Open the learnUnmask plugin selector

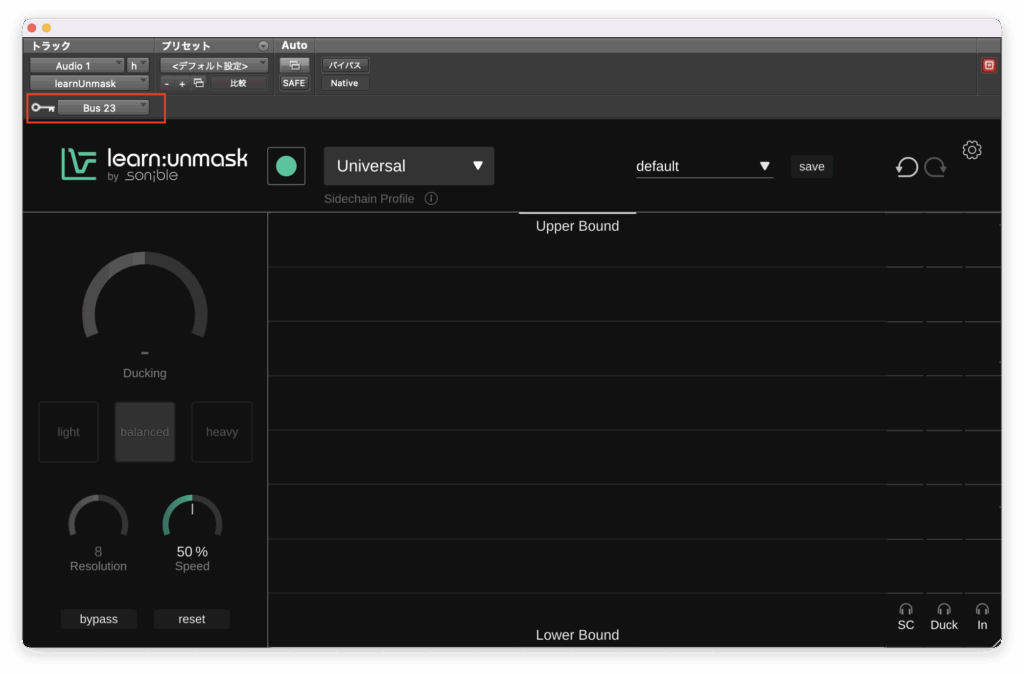pos(89,83)
